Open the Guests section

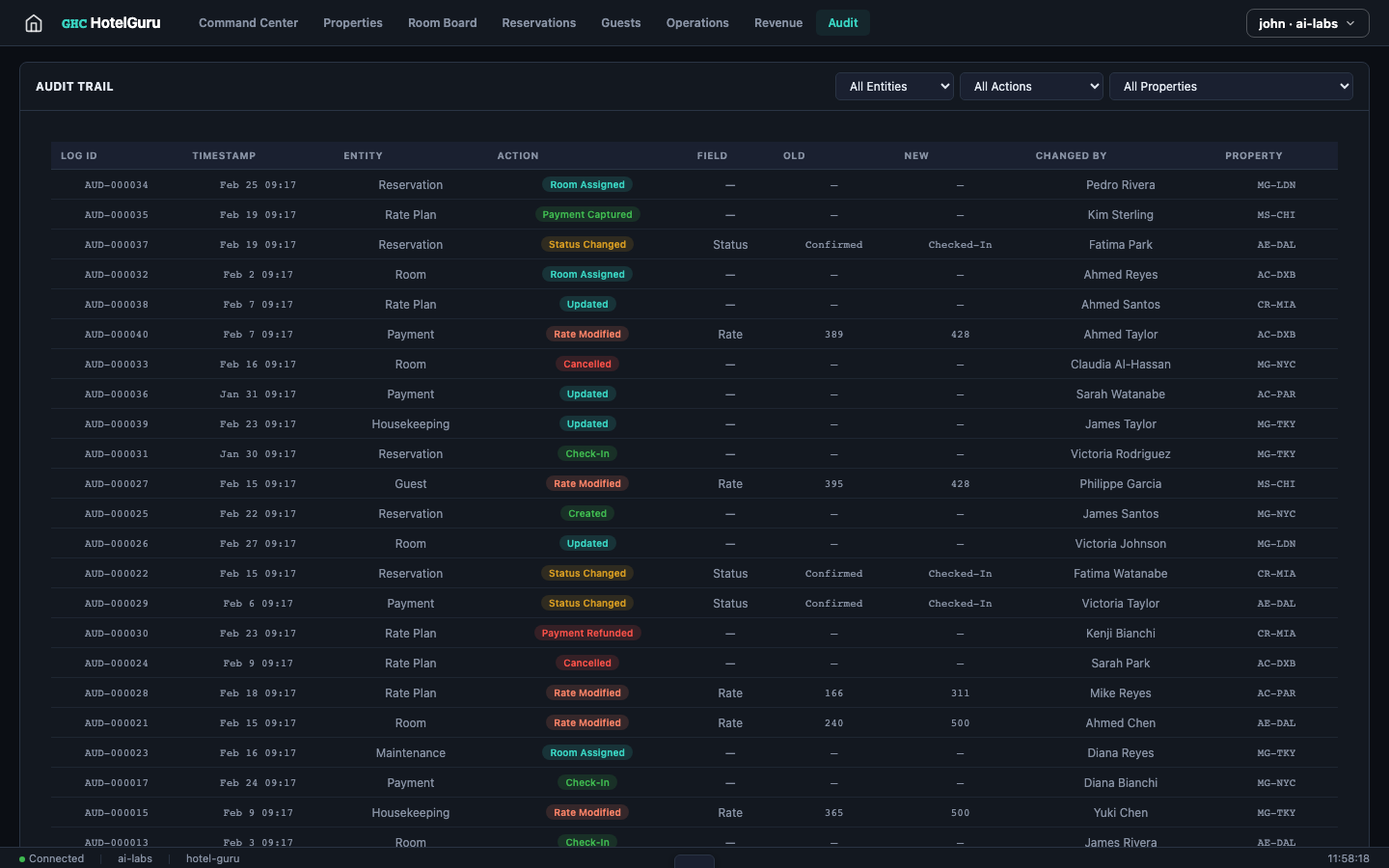tap(620, 22)
